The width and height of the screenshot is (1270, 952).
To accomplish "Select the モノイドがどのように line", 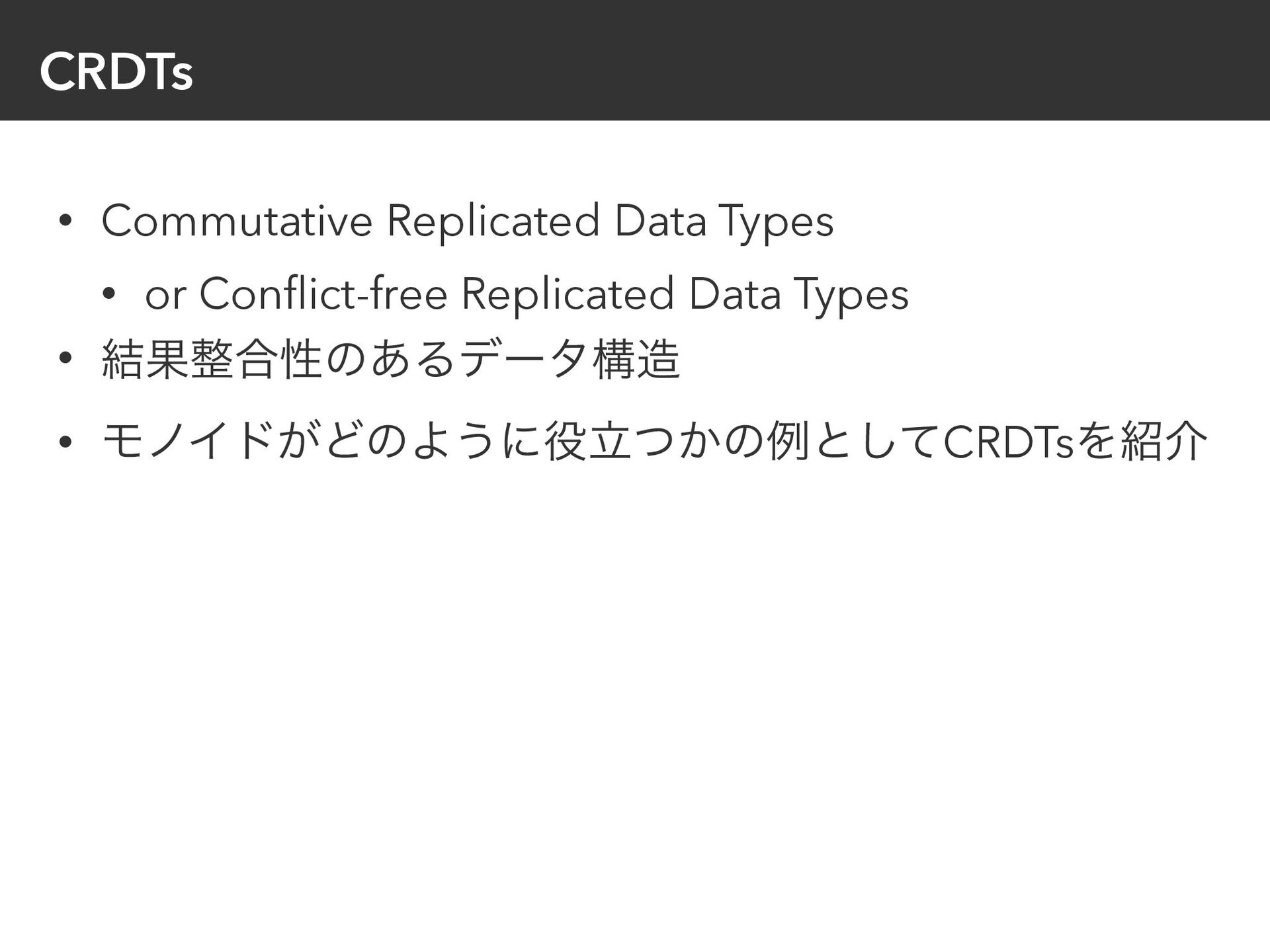I will coord(655,442).
